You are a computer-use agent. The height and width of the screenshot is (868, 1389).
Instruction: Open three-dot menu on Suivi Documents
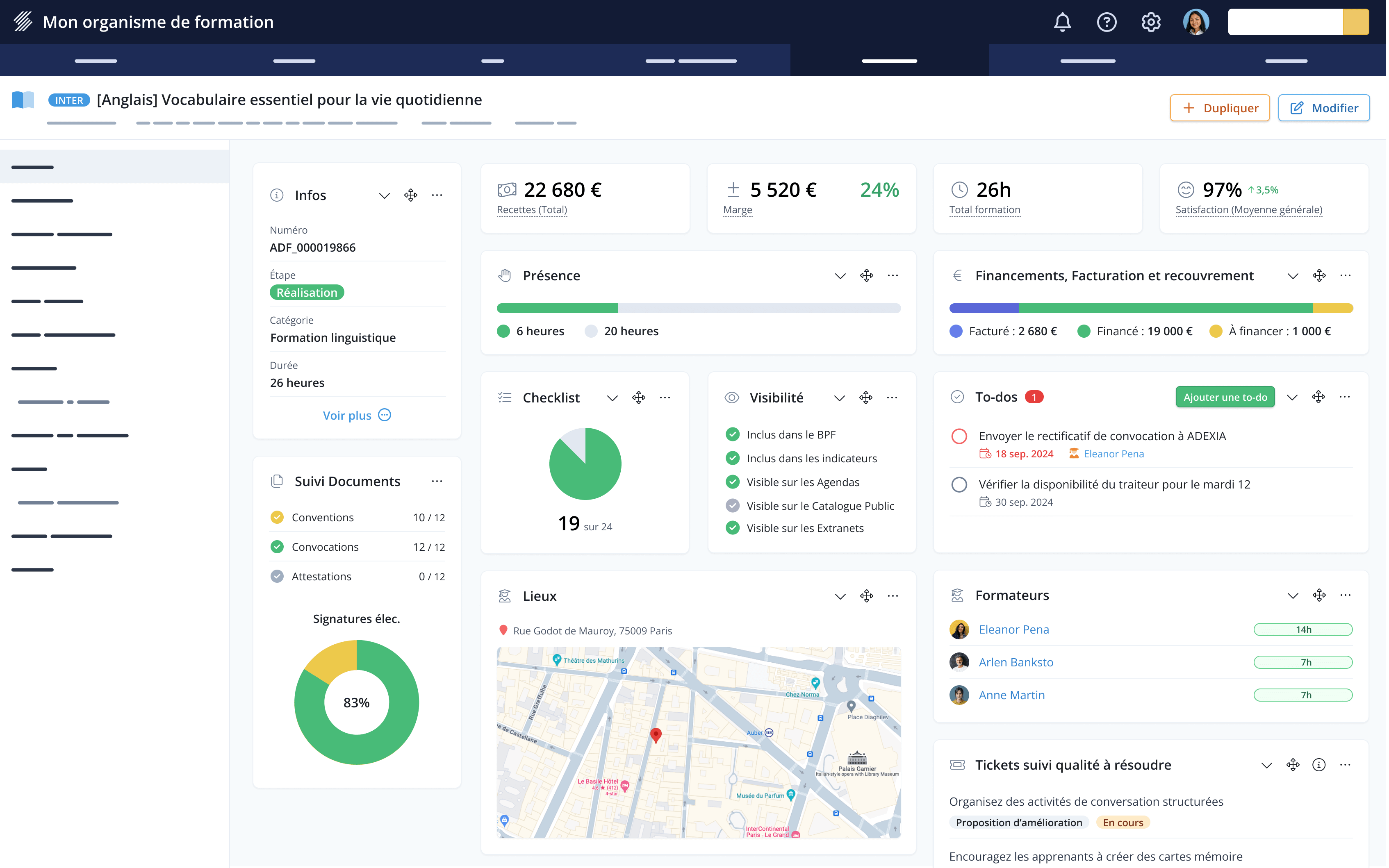[x=437, y=481]
